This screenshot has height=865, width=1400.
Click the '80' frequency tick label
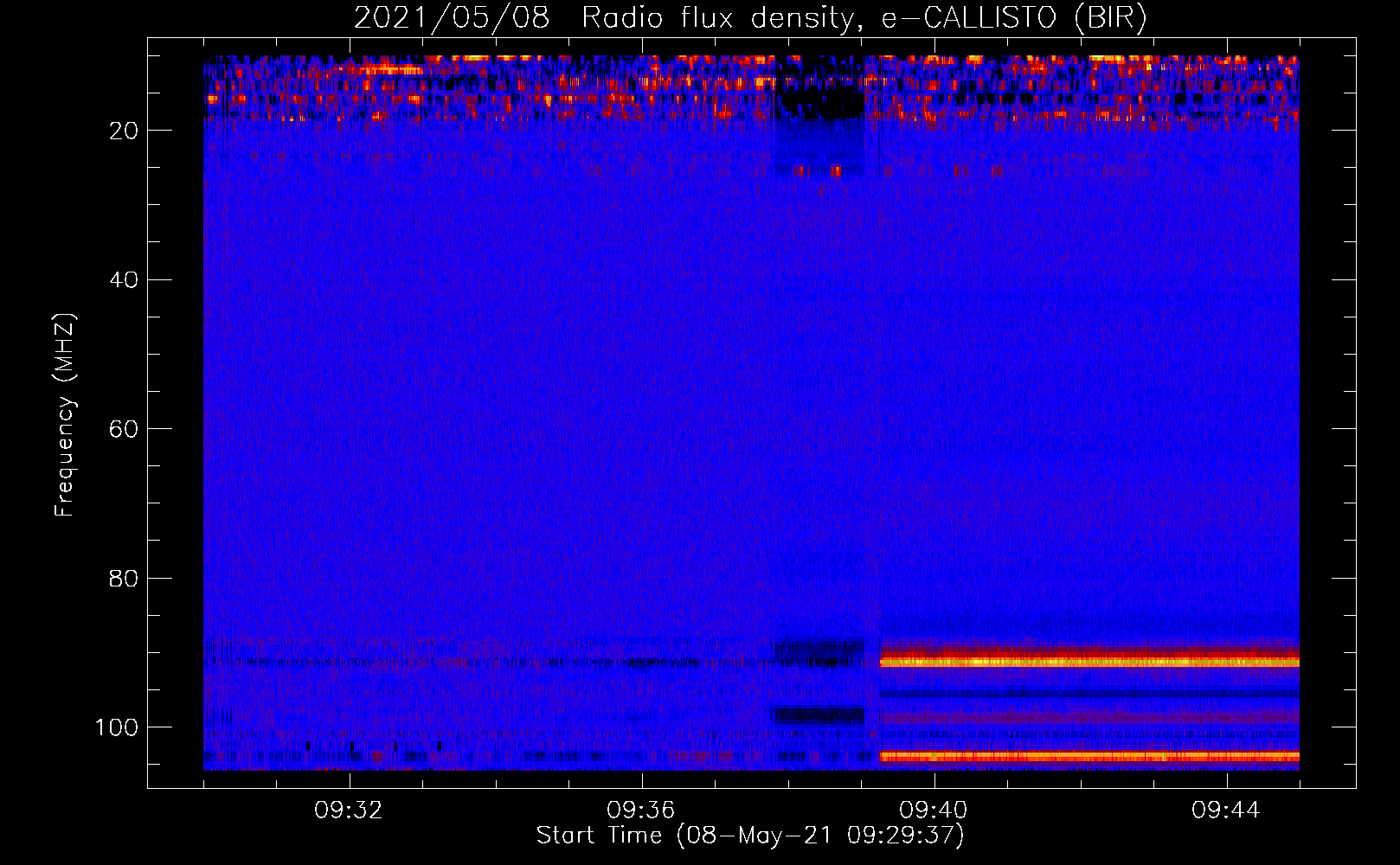[125, 578]
